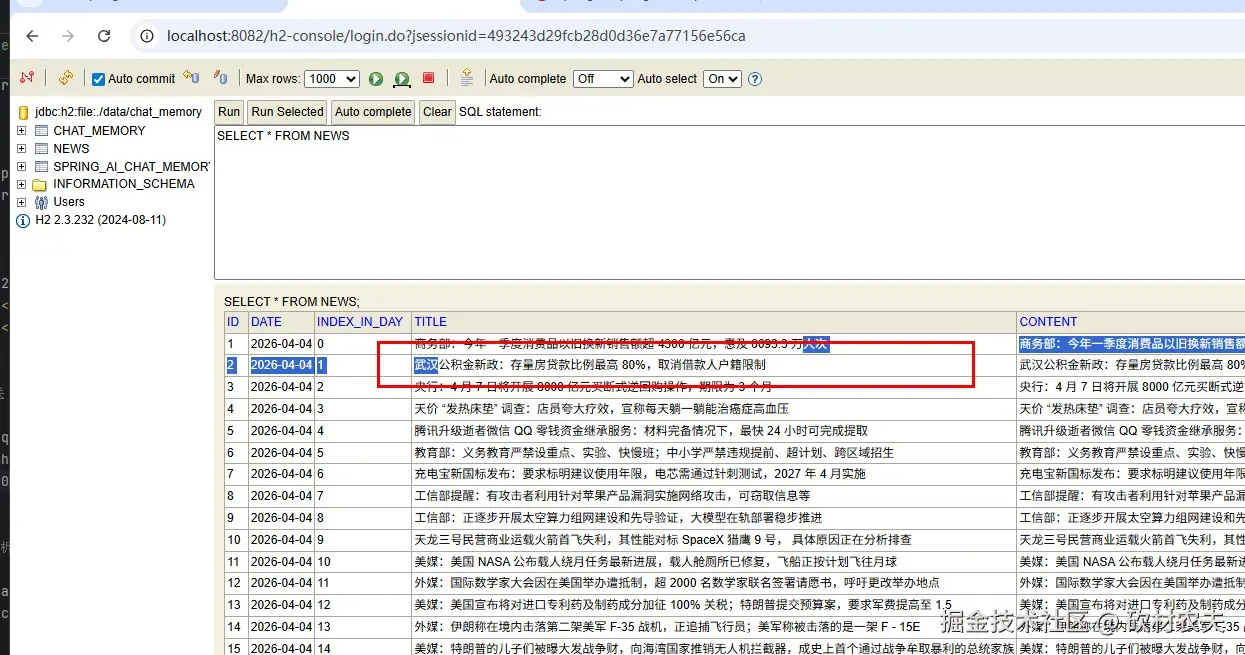Toggle the Auto commit checkbox
Screen dimensions: 1245x655
[x=98, y=79]
